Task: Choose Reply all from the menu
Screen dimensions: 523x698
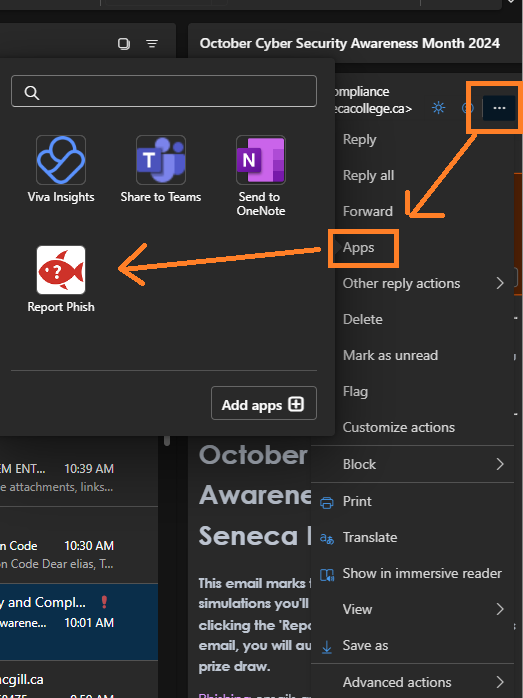Action: click(x=368, y=175)
